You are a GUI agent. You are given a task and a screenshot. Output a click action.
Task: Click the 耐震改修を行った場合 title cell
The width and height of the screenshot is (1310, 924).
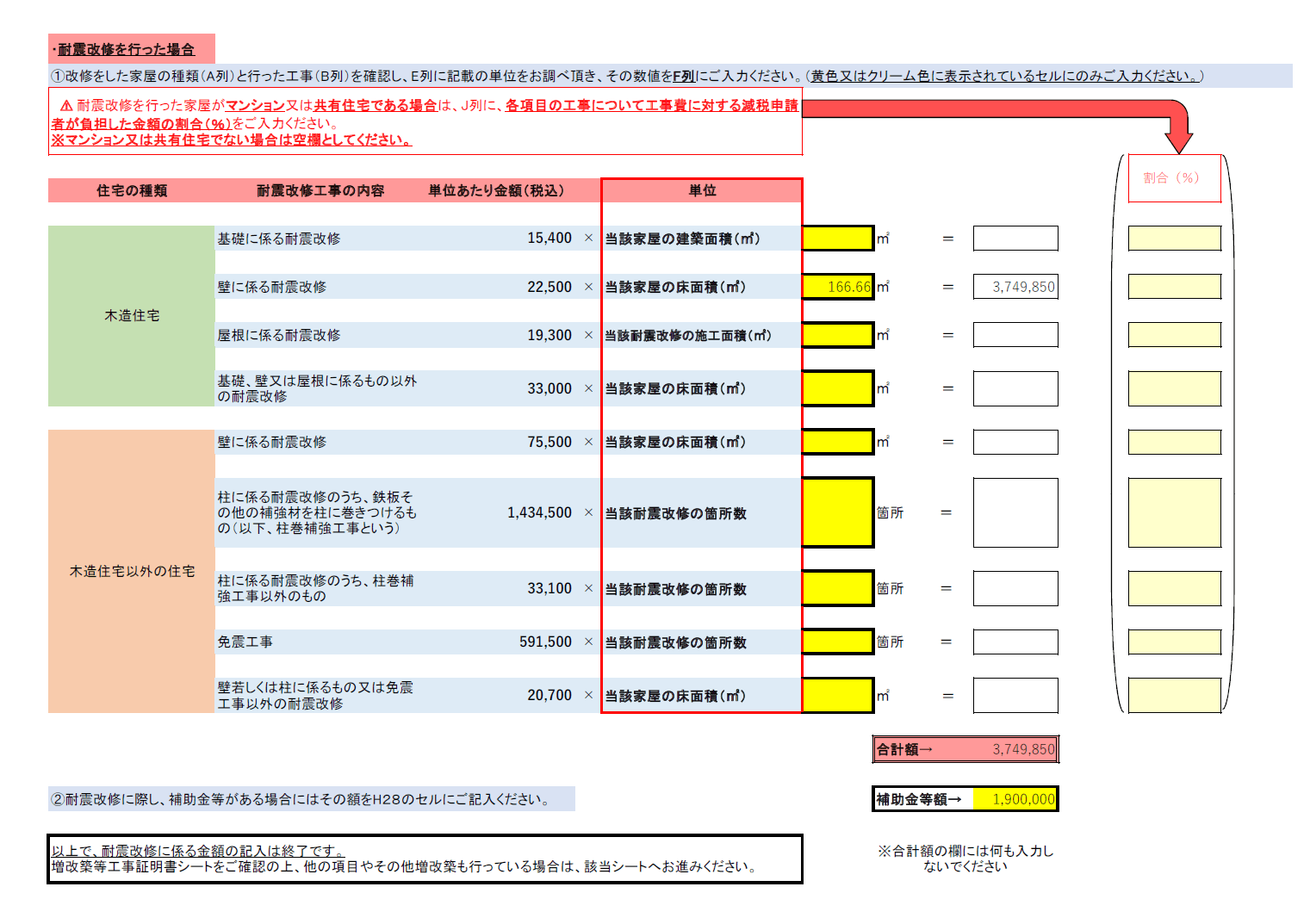(x=131, y=49)
